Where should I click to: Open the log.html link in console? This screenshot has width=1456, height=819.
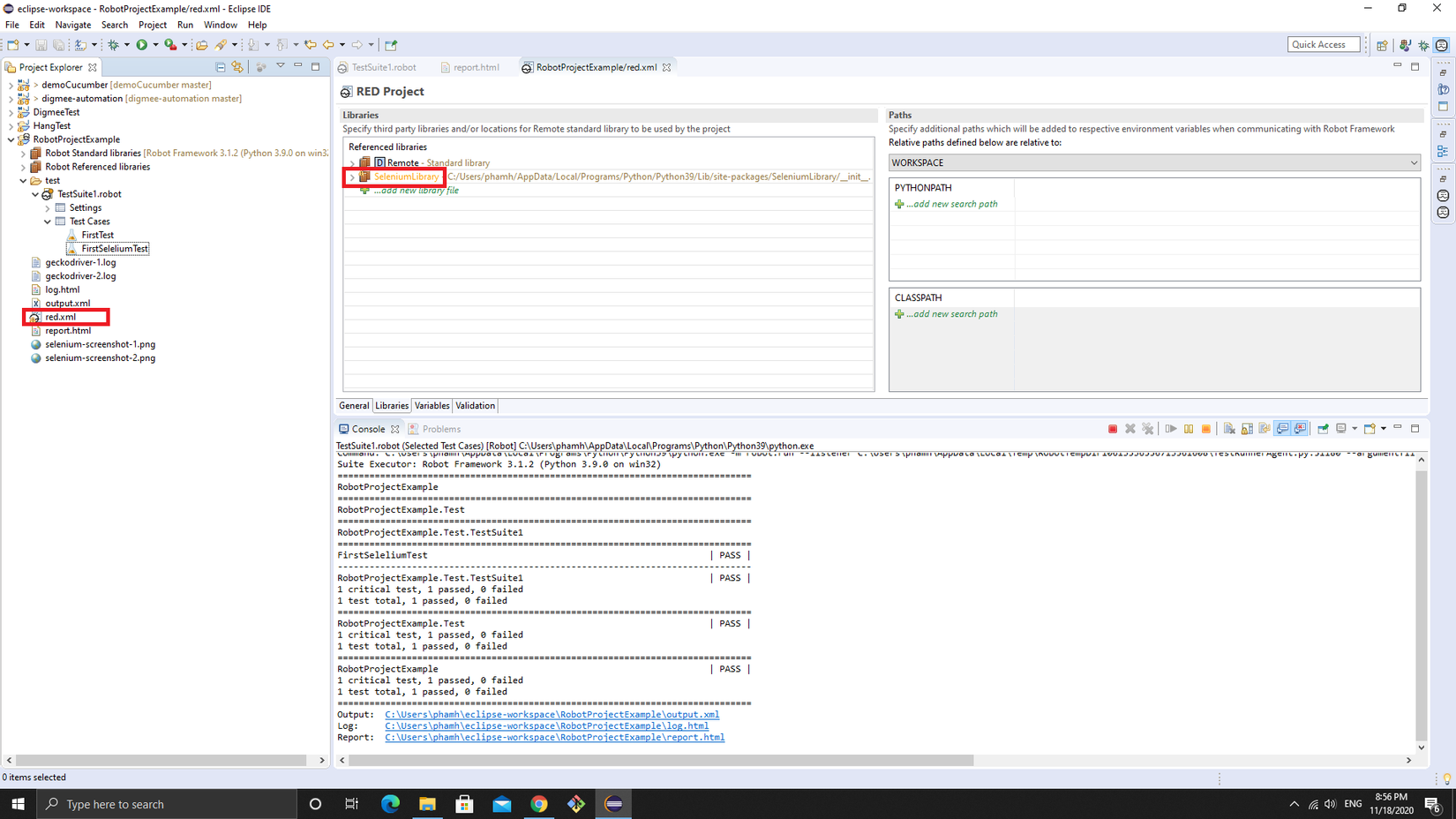546,726
